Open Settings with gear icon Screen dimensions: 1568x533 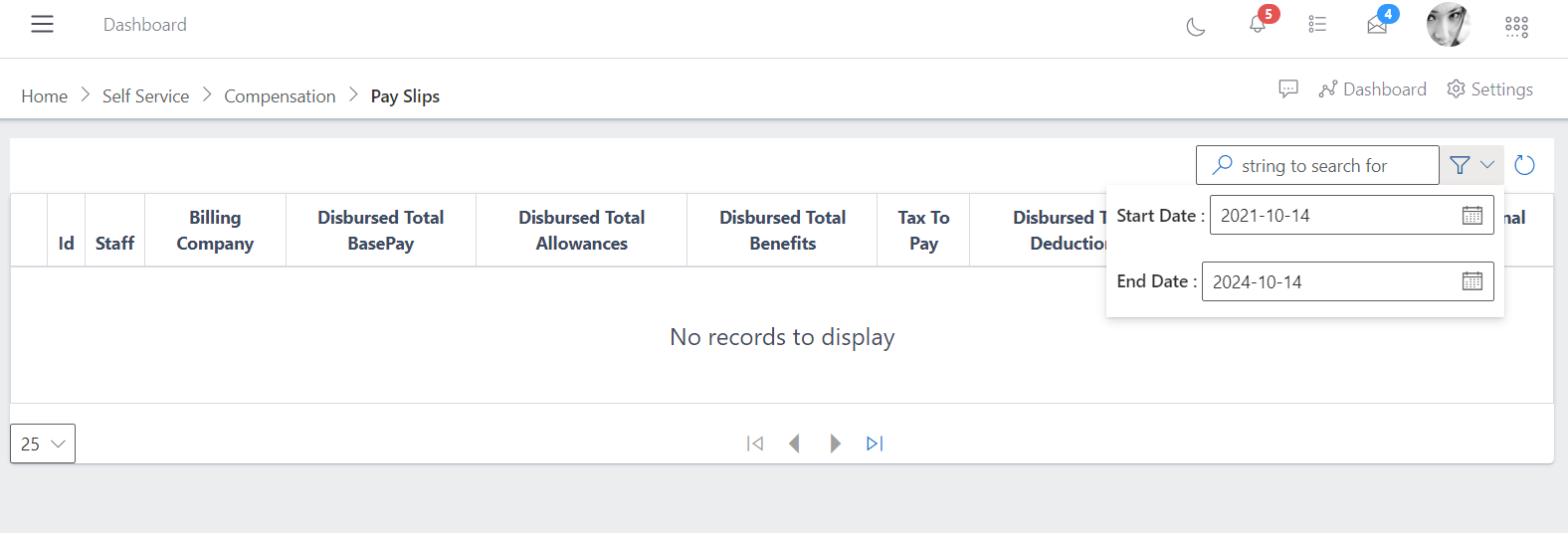[1489, 89]
